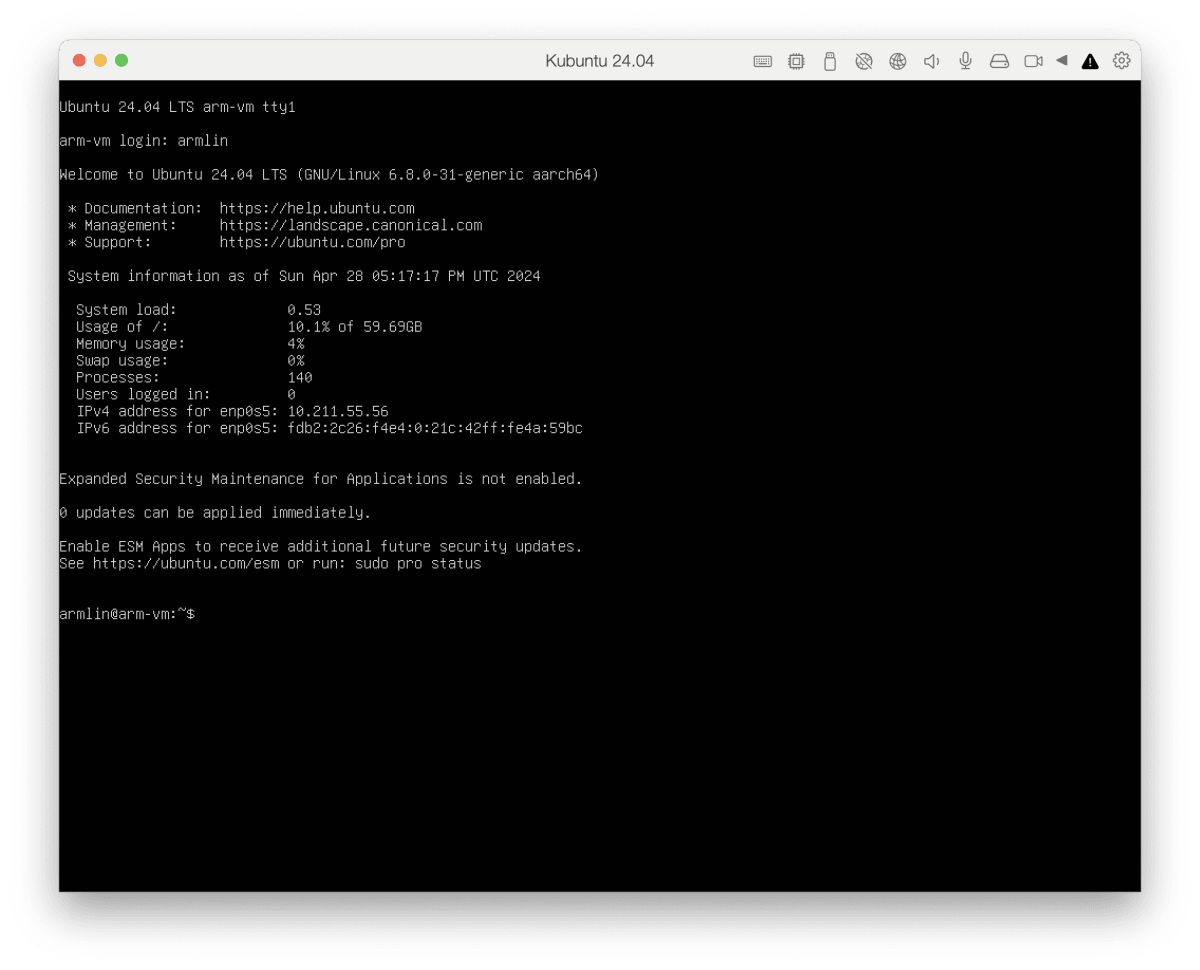Collapse toolbar icons with the left arrow
Viewport: 1200px width, 970px height.
coord(1062,60)
